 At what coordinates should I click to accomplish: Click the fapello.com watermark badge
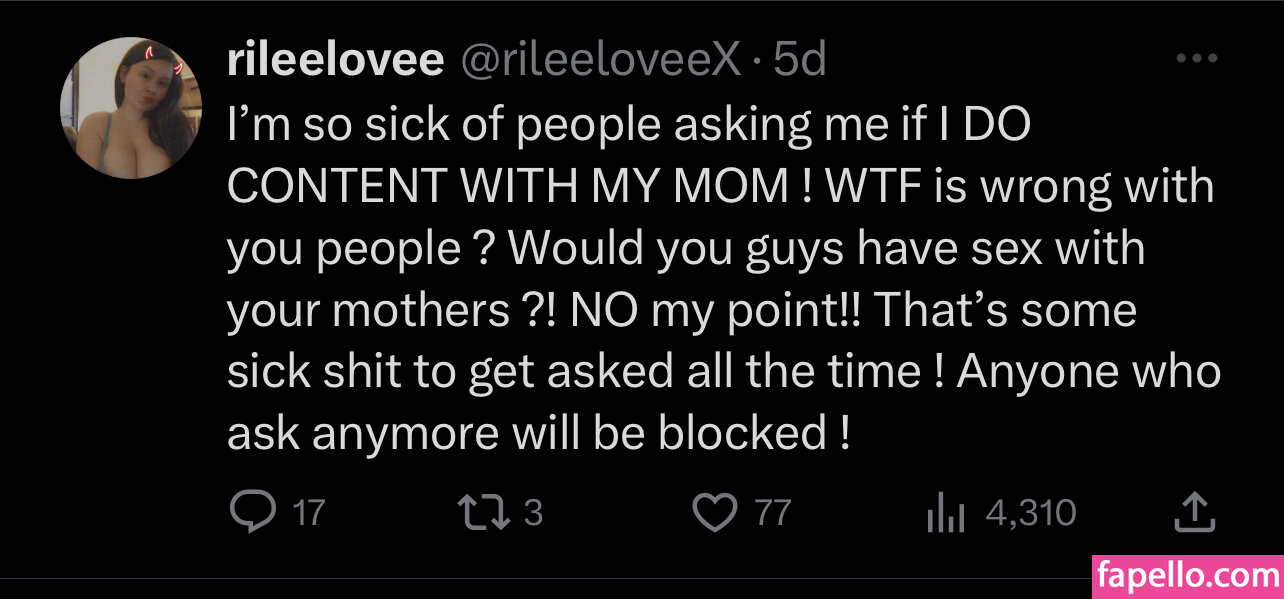[1187, 576]
